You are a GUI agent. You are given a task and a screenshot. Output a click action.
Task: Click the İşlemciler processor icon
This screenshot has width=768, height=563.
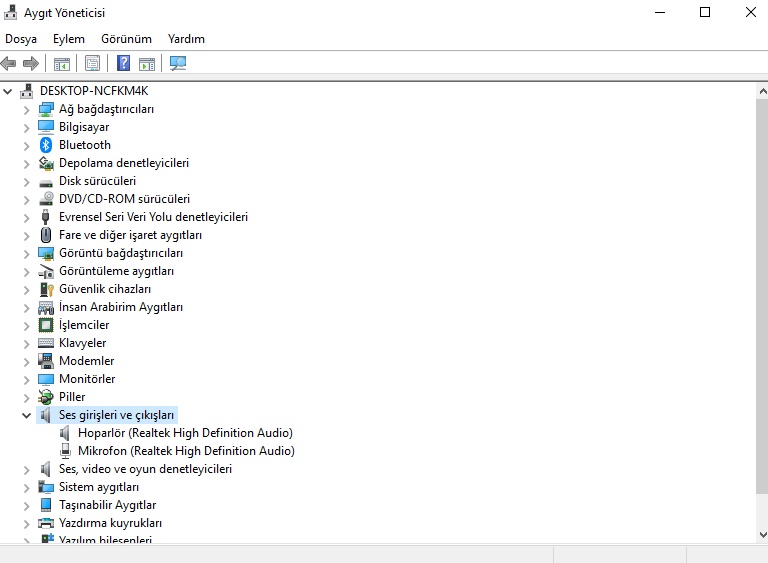pyautogui.click(x=46, y=325)
